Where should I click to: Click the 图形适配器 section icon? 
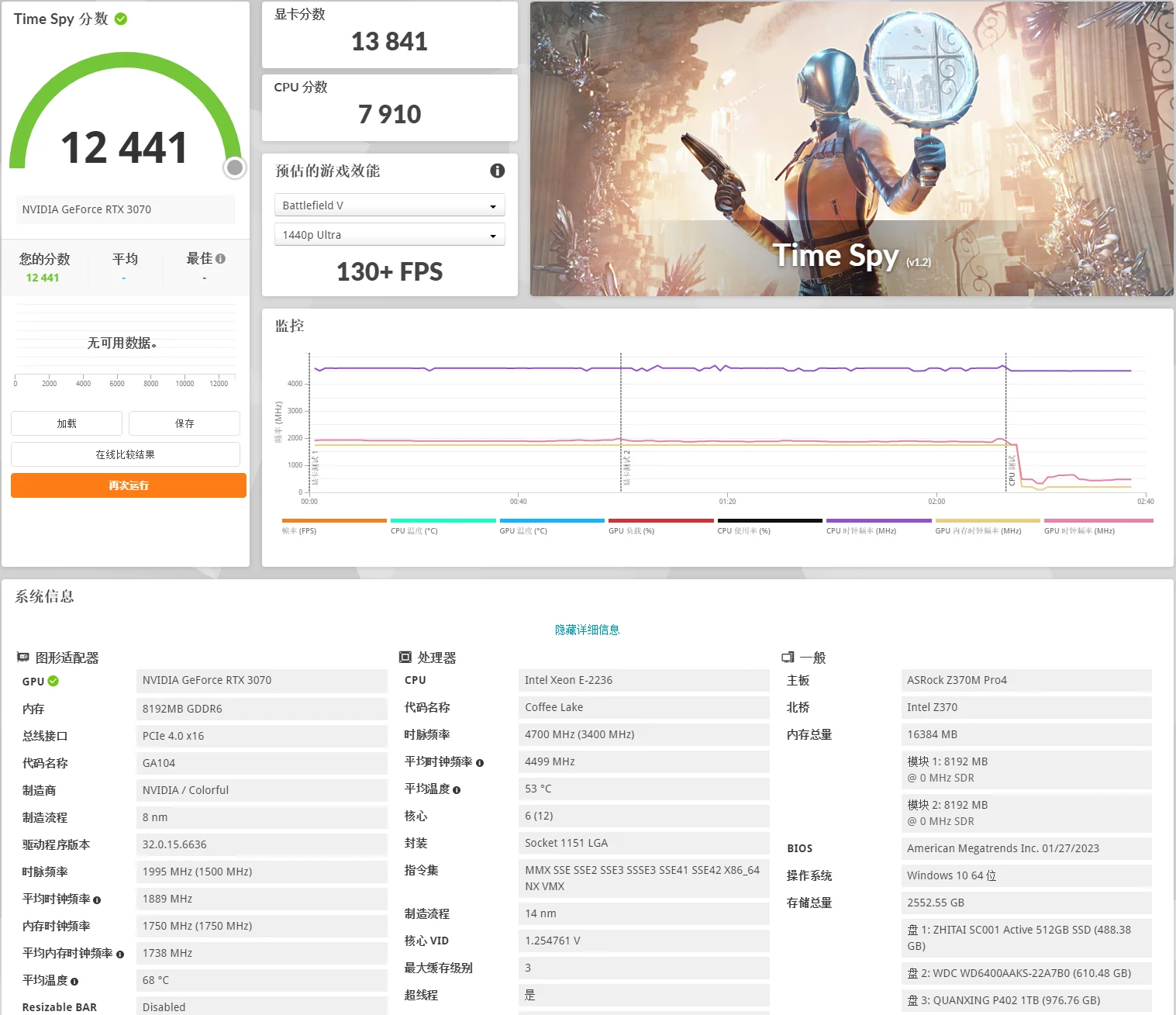(23, 658)
